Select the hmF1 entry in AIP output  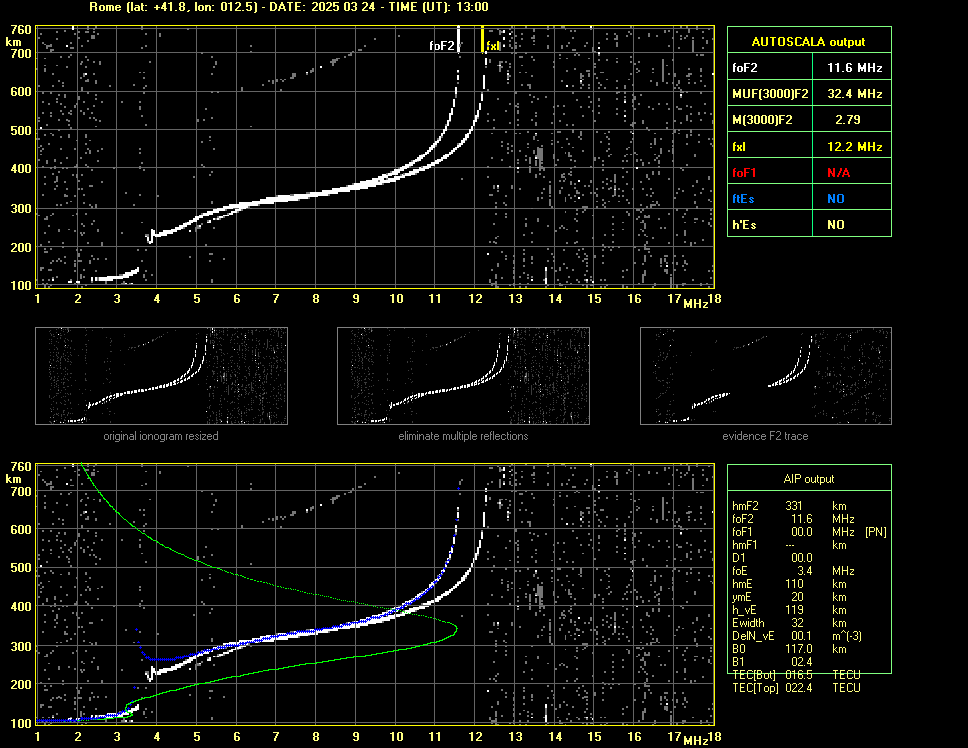tap(790, 545)
